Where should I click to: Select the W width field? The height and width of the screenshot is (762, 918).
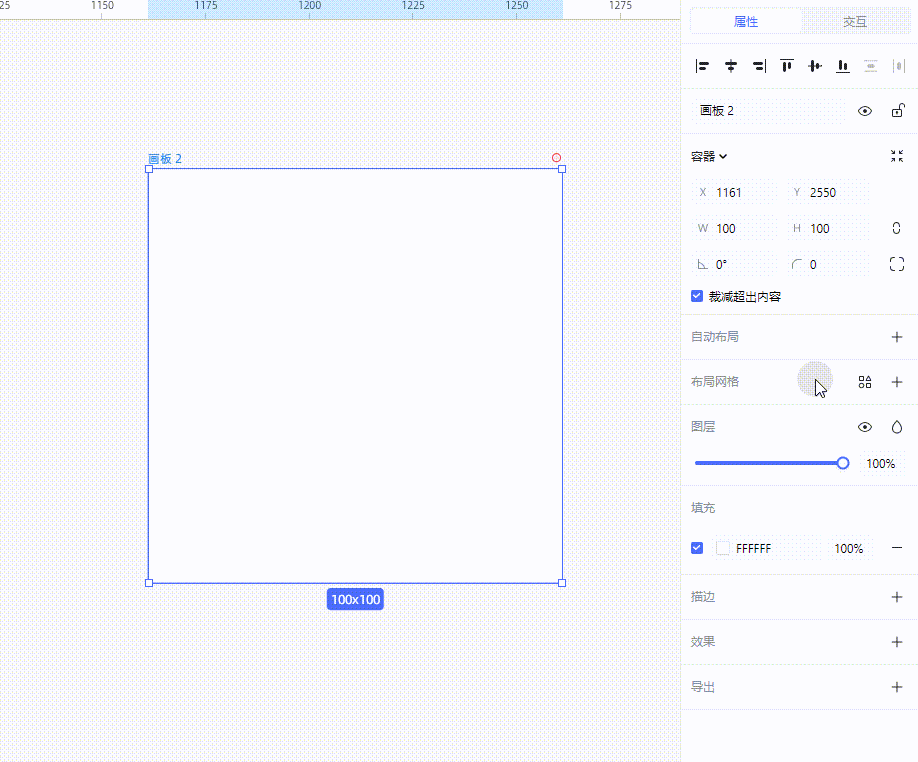(x=735, y=229)
